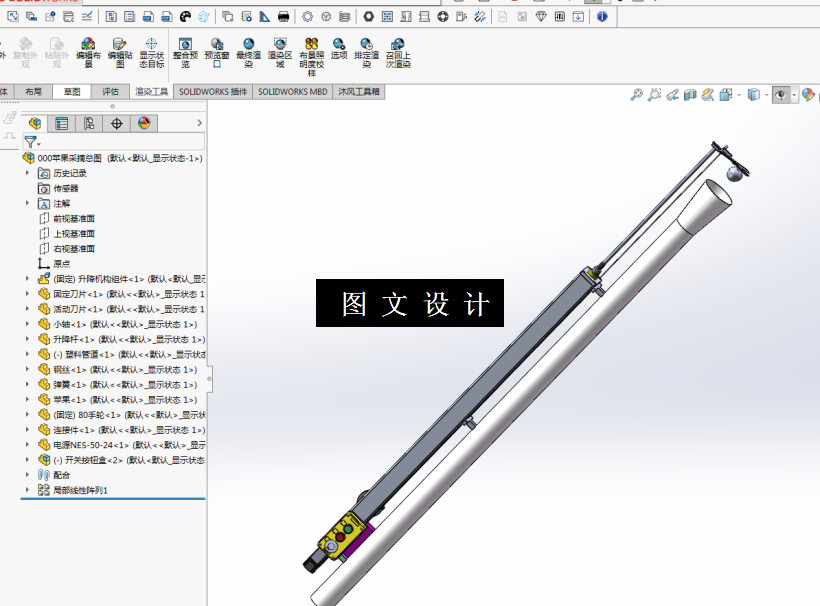Expand the 历史记录 history node
Screen dimensions: 820x606
[28, 173]
